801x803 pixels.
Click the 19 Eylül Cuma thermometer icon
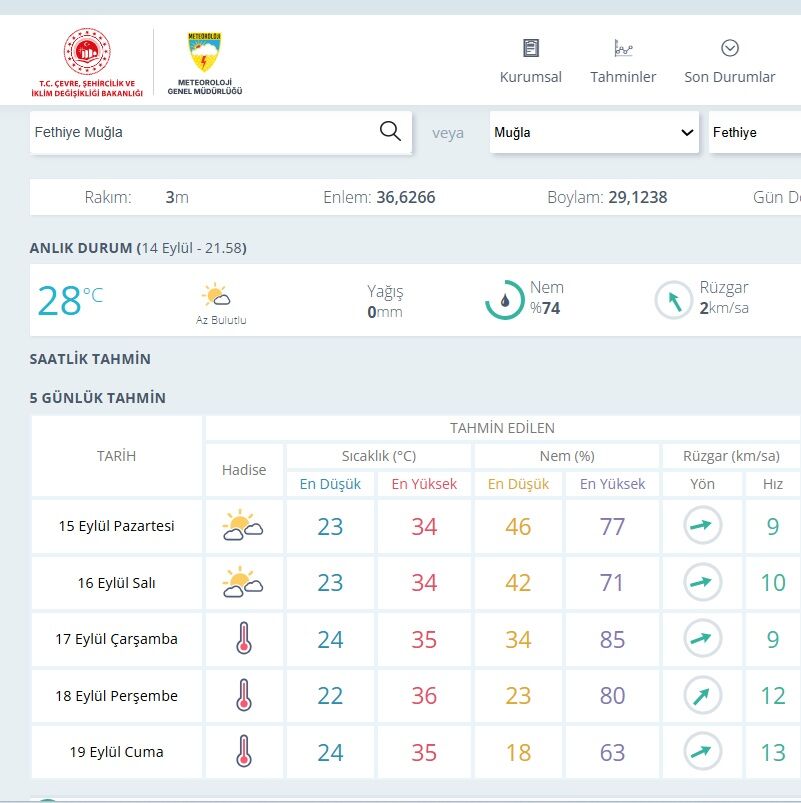coord(244,751)
